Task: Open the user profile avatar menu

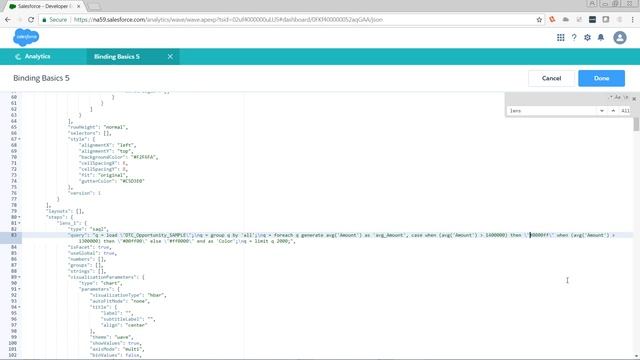Action: pyautogui.click(x=620, y=38)
